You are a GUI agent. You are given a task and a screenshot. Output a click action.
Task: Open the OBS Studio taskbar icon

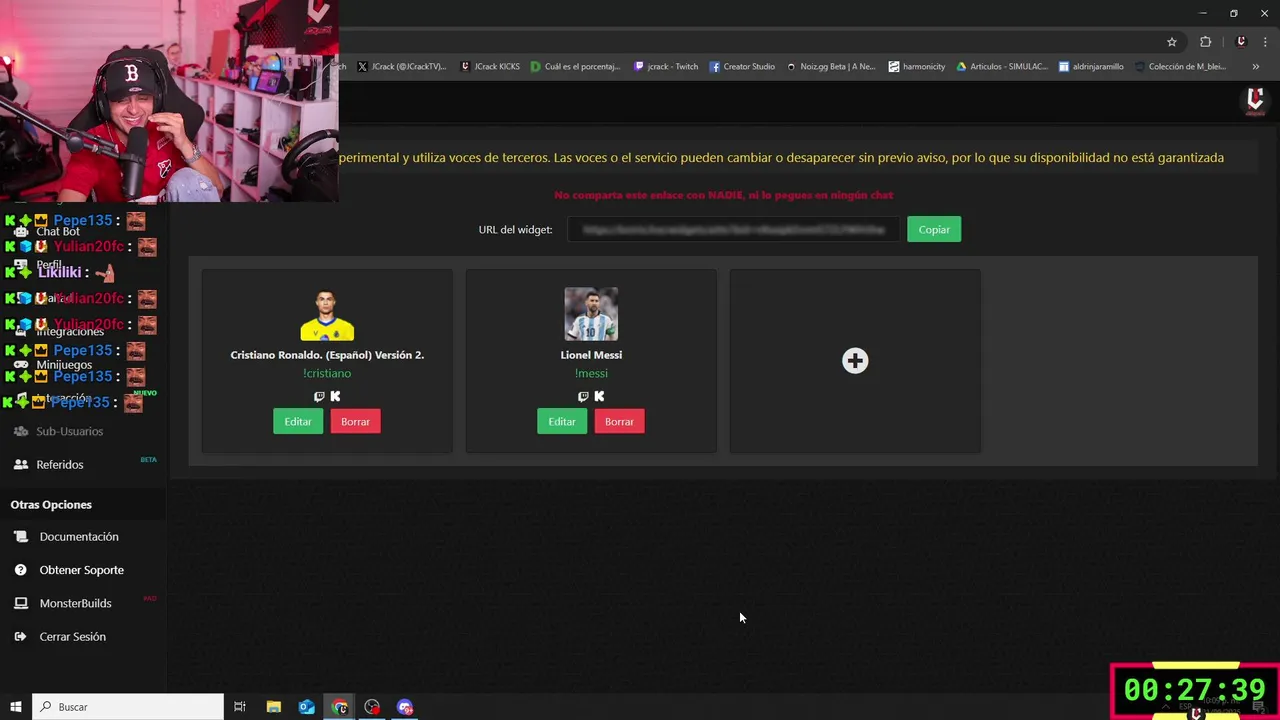372,707
